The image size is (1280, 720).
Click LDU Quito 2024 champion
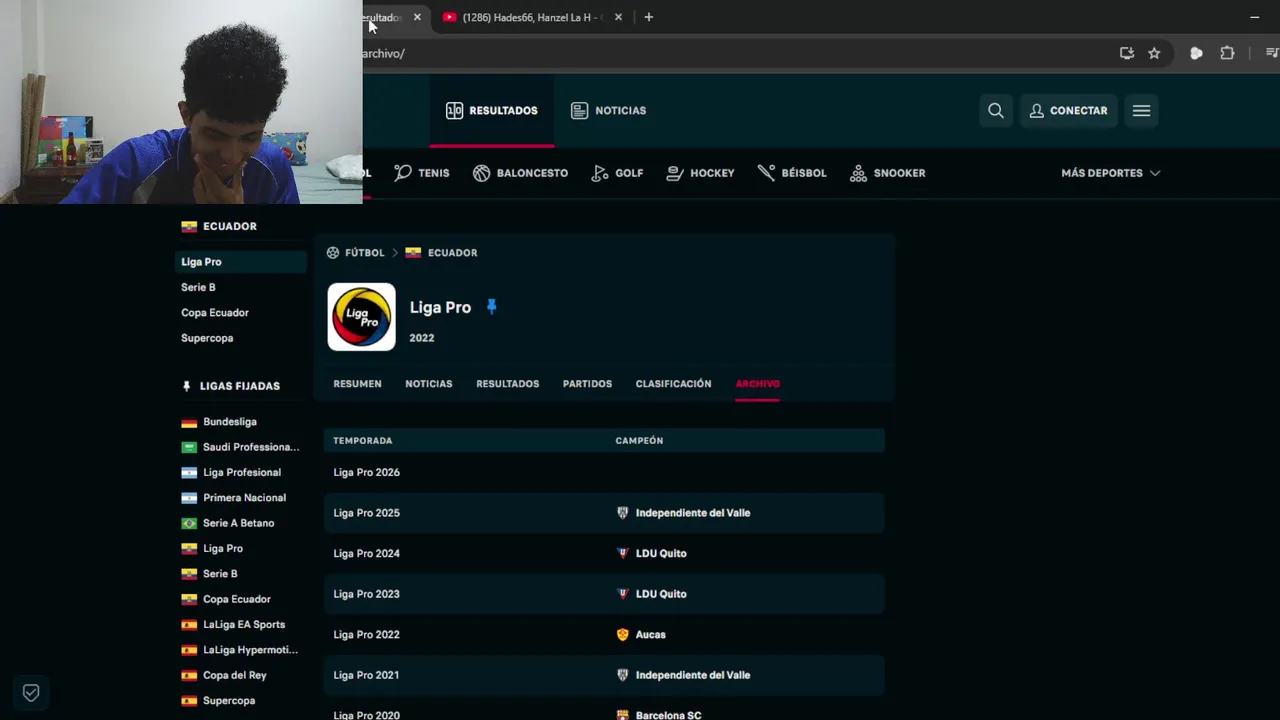[x=661, y=554]
